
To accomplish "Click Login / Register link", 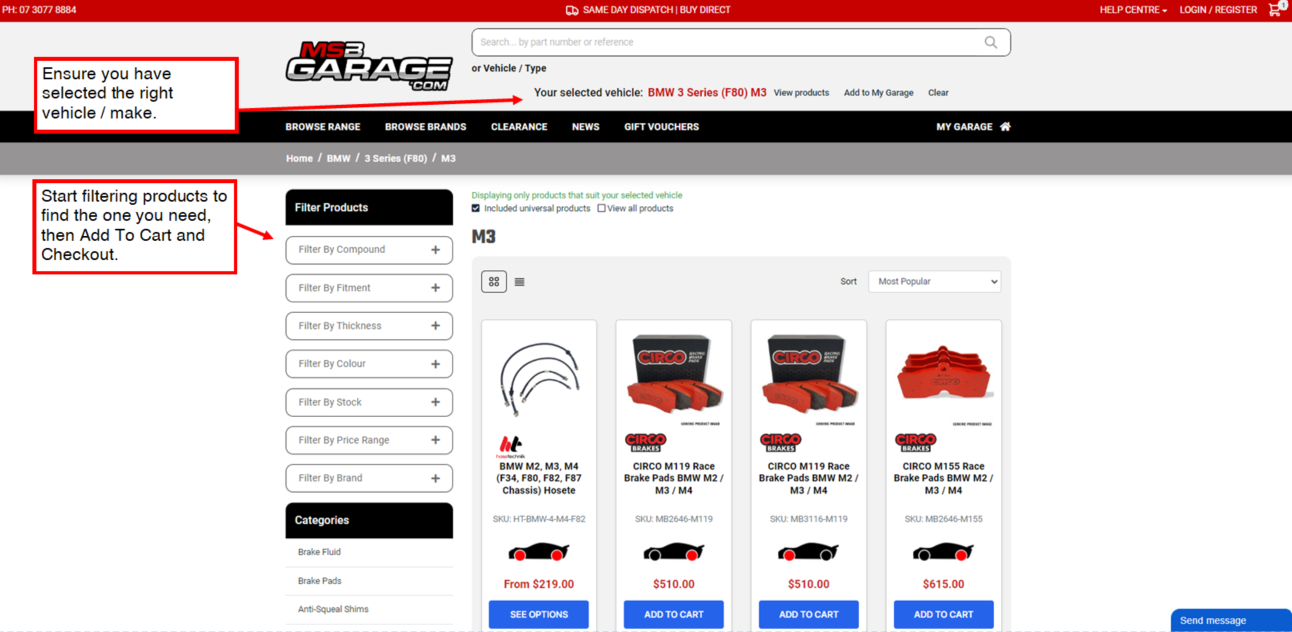I will (1218, 10).
